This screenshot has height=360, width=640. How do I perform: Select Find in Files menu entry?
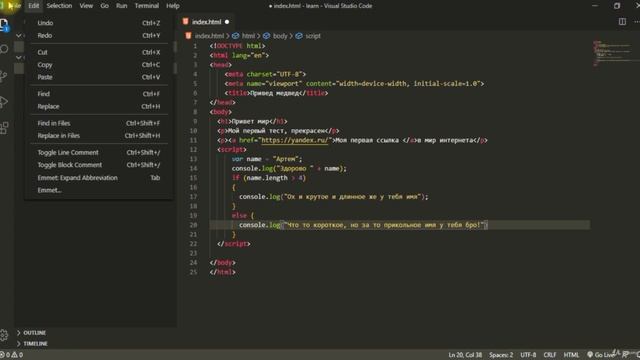pos(99,123)
